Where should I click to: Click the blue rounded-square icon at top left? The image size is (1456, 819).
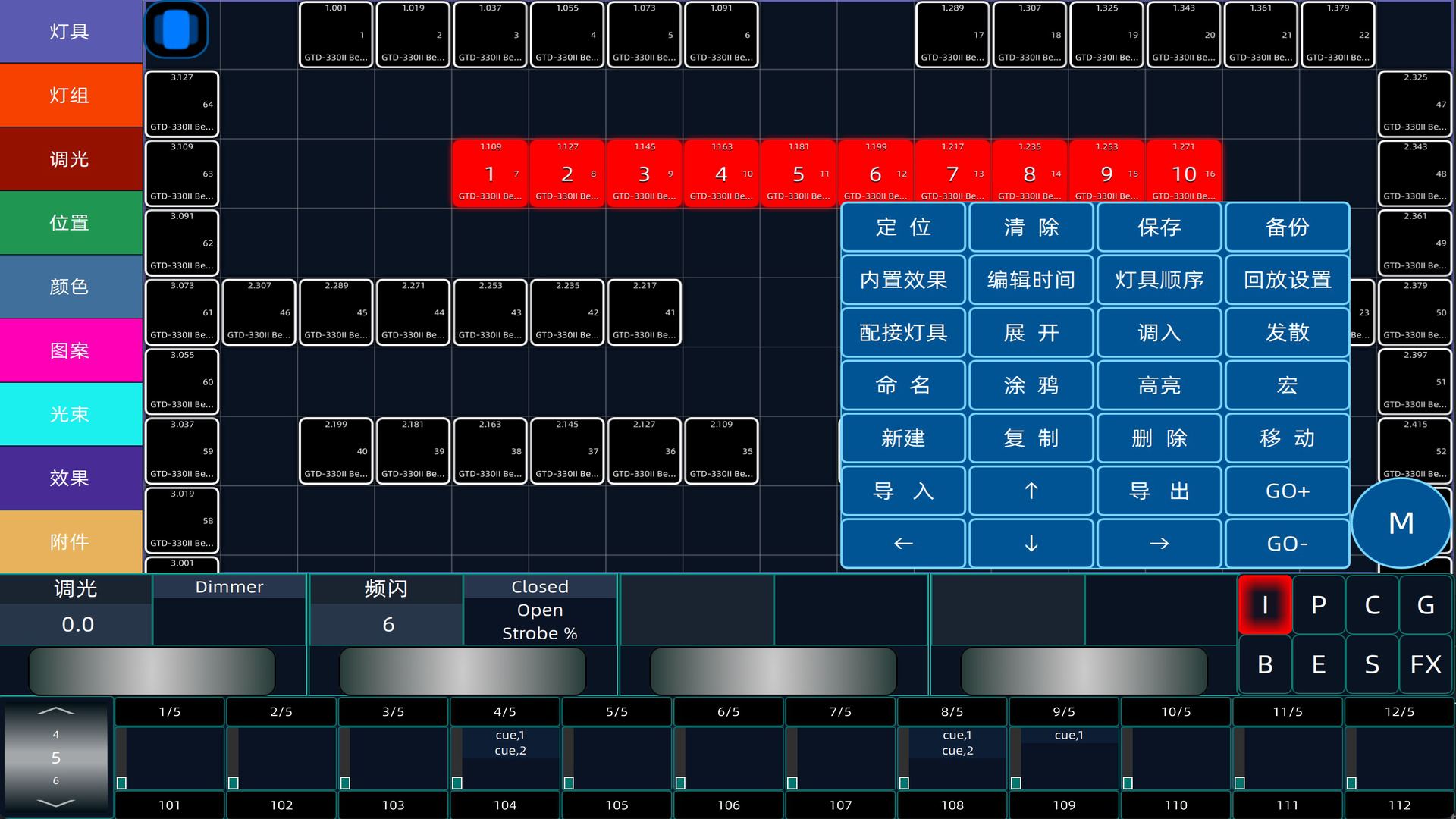(x=176, y=30)
